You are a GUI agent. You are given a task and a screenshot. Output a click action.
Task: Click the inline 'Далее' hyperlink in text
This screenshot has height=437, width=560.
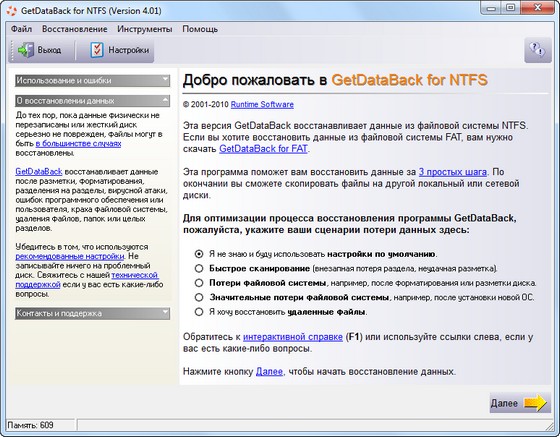point(269,372)
